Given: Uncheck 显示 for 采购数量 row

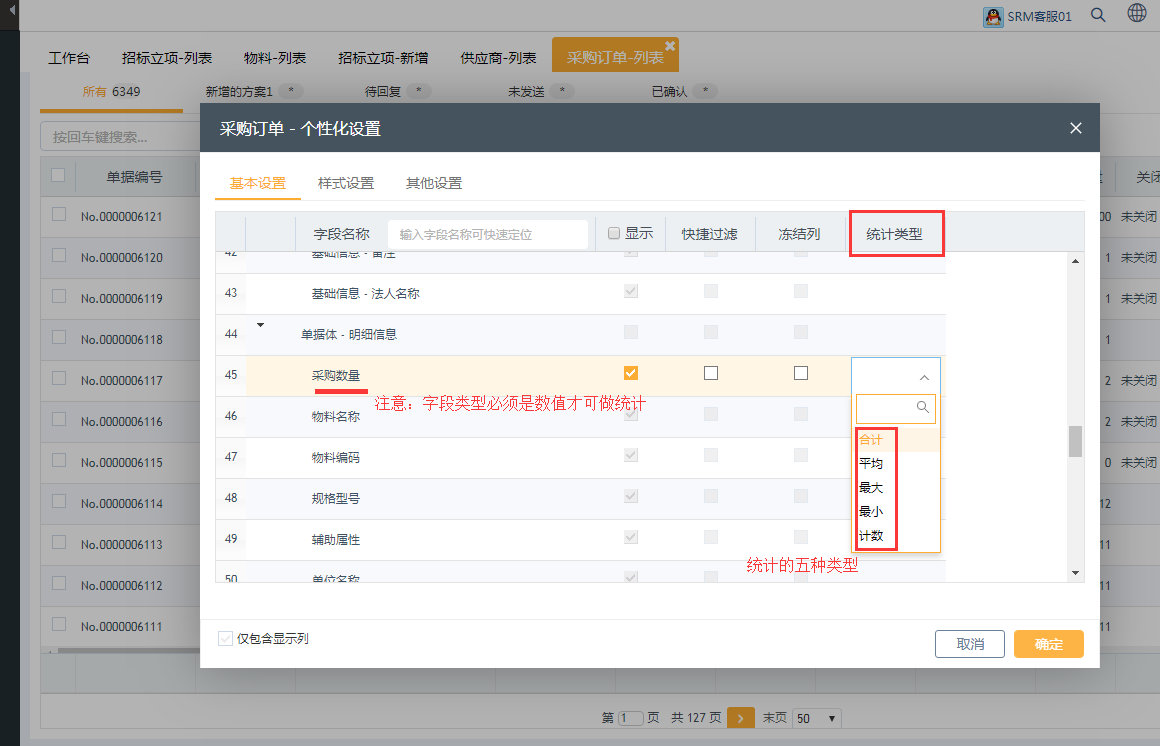Looking at the screenshot, I should pyautogui.click(x=631, y=373).
